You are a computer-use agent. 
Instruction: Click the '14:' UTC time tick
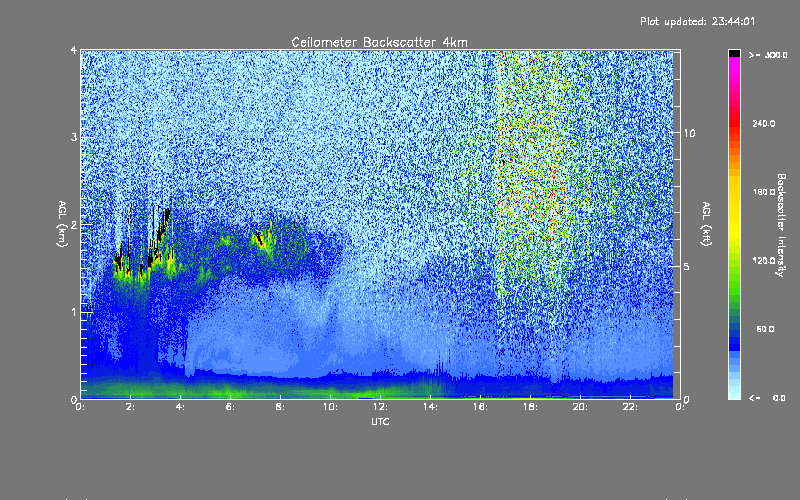pyautogui.click(x=430, y=407)
